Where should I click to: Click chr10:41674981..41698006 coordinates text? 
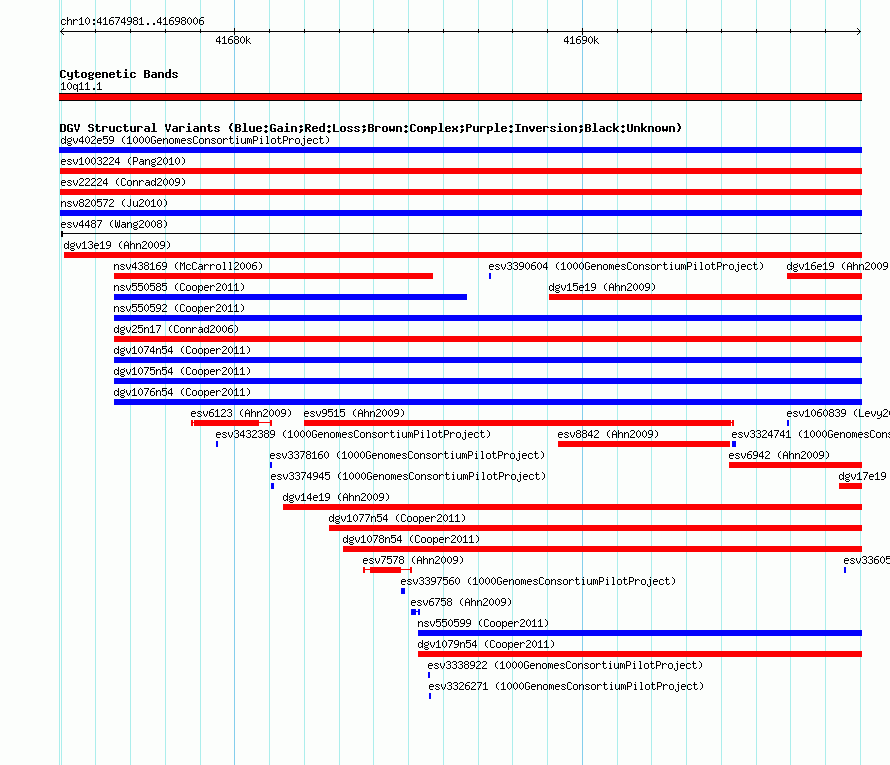point(132,21)
